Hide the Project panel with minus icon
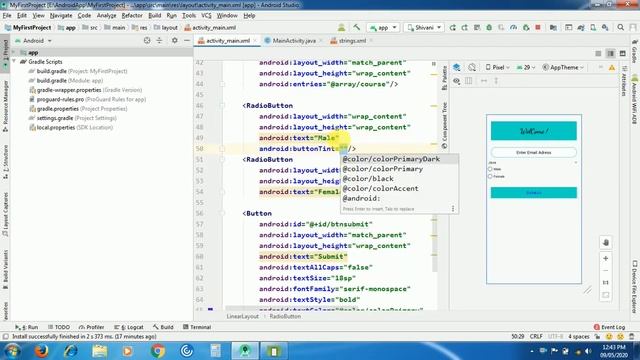 pyautogui.click(x=187, y=40)
